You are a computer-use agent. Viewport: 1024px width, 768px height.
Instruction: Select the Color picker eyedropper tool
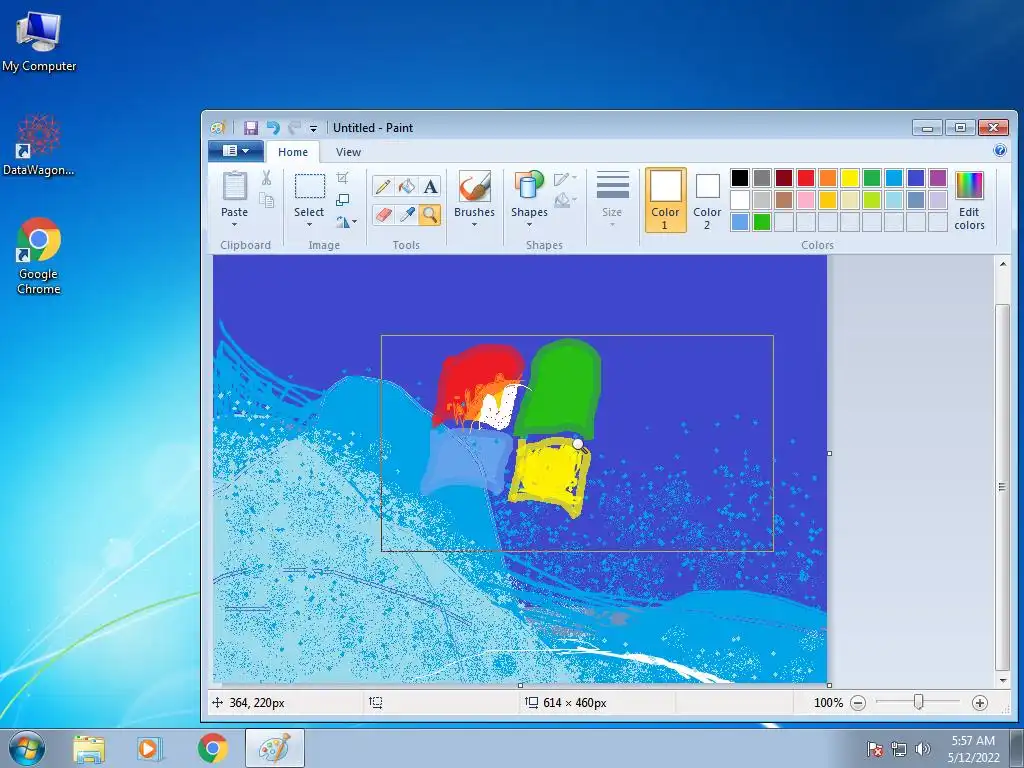point(406,214)
